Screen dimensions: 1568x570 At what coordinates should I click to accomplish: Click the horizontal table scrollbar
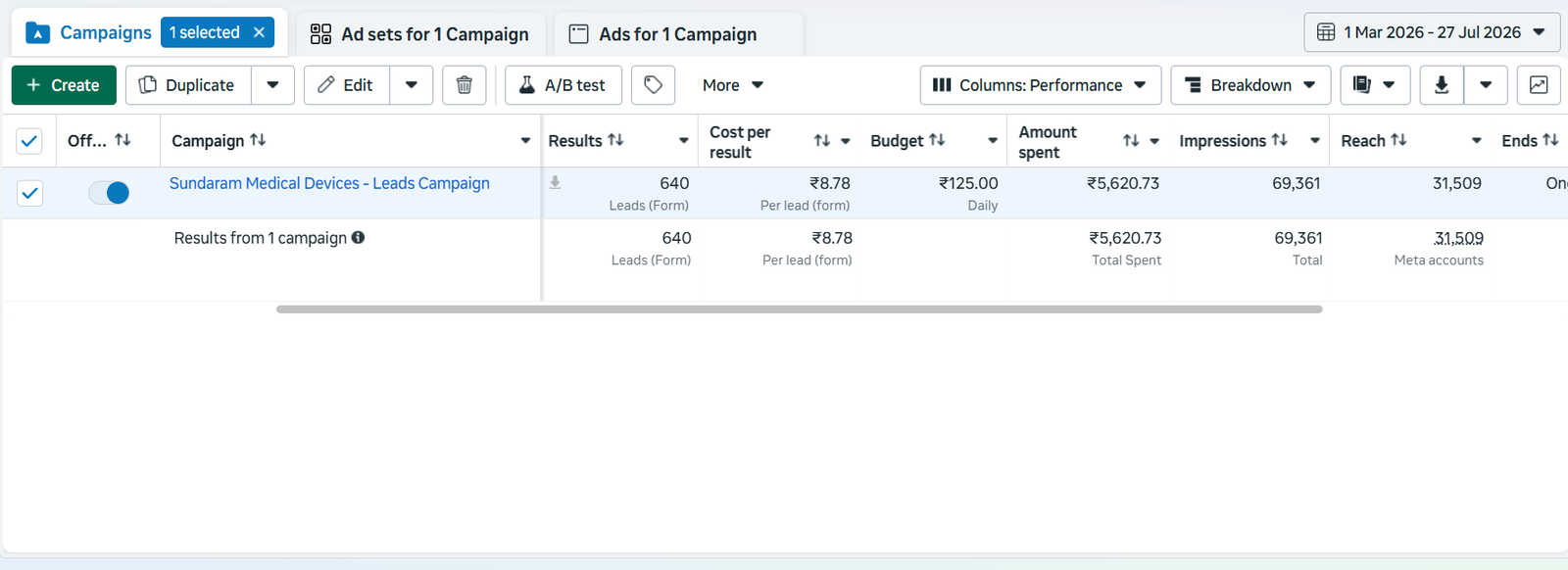pyautogui.click(x=799, y=309)
